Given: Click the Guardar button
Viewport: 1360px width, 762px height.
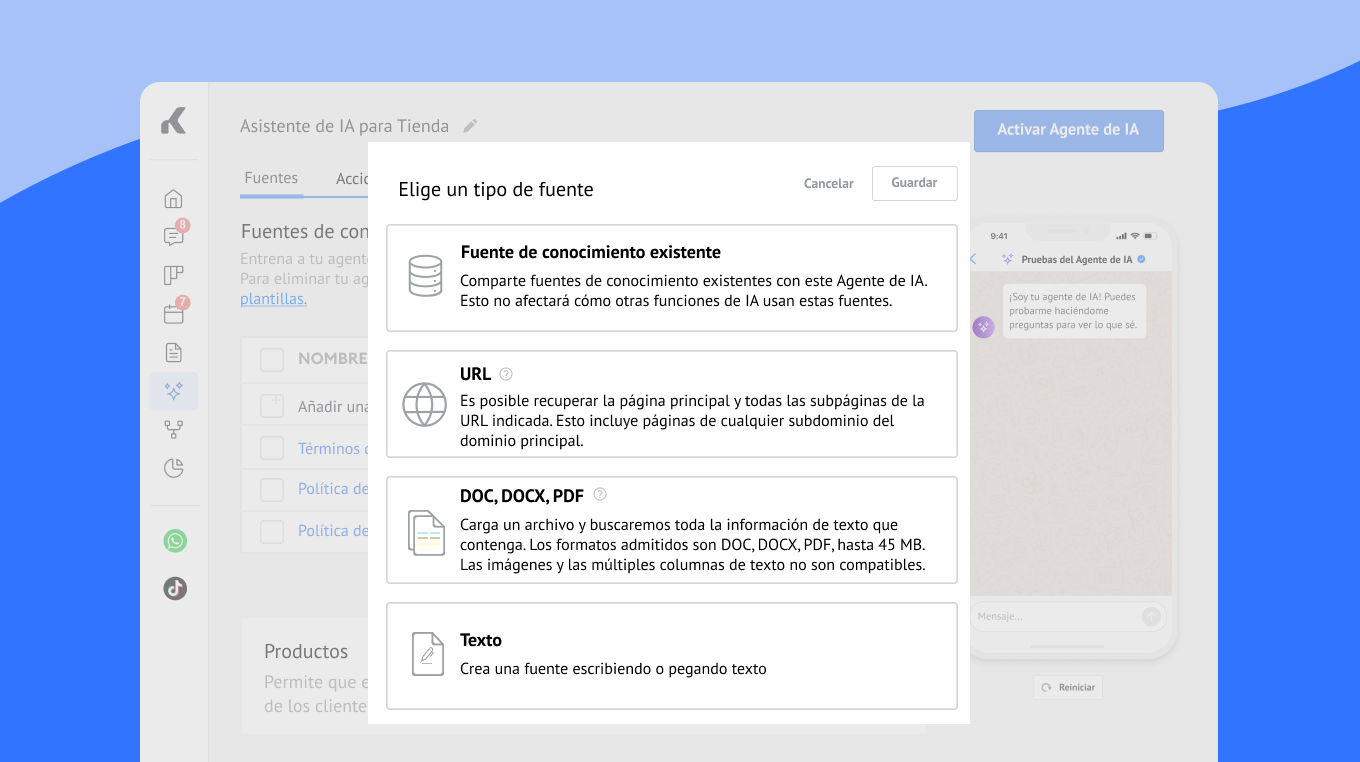Looking at the screenshot, I should [x=914, y=184].
